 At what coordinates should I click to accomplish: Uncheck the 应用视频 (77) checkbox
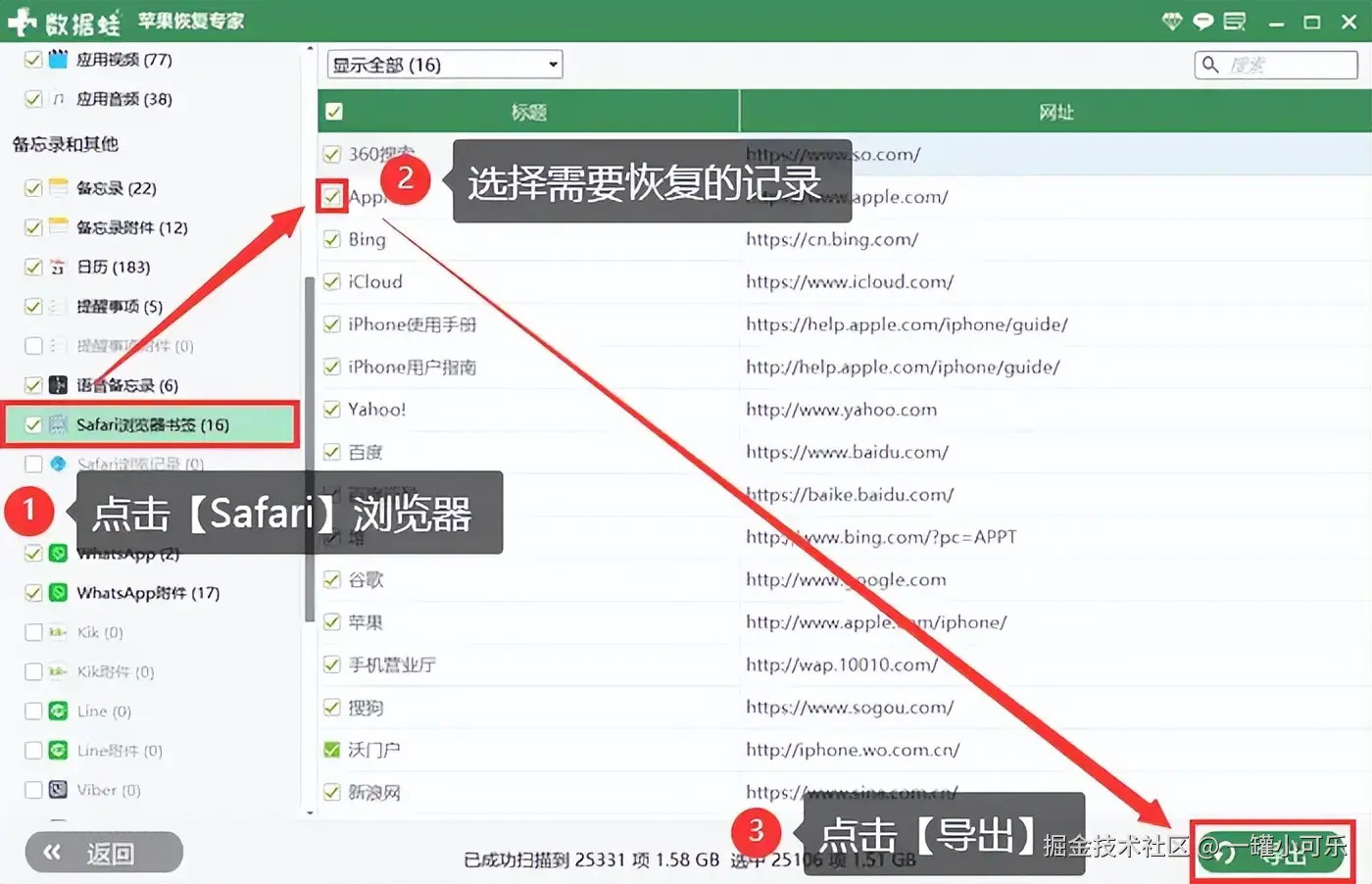(x=33, y=59)
